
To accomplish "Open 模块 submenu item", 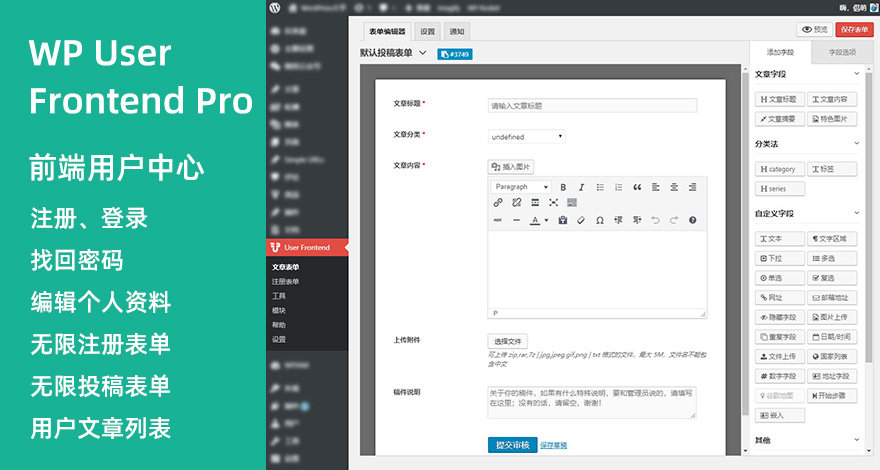I will pyautogui.click(x=279, y=311).
